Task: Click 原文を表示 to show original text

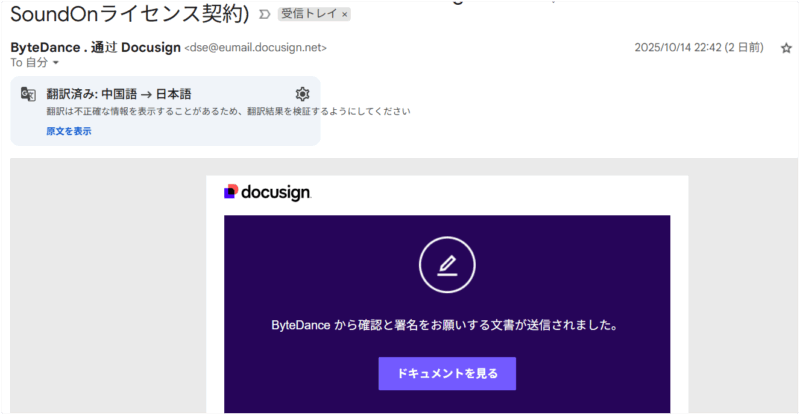Action: pyautogui.click(x=68, y=131)
